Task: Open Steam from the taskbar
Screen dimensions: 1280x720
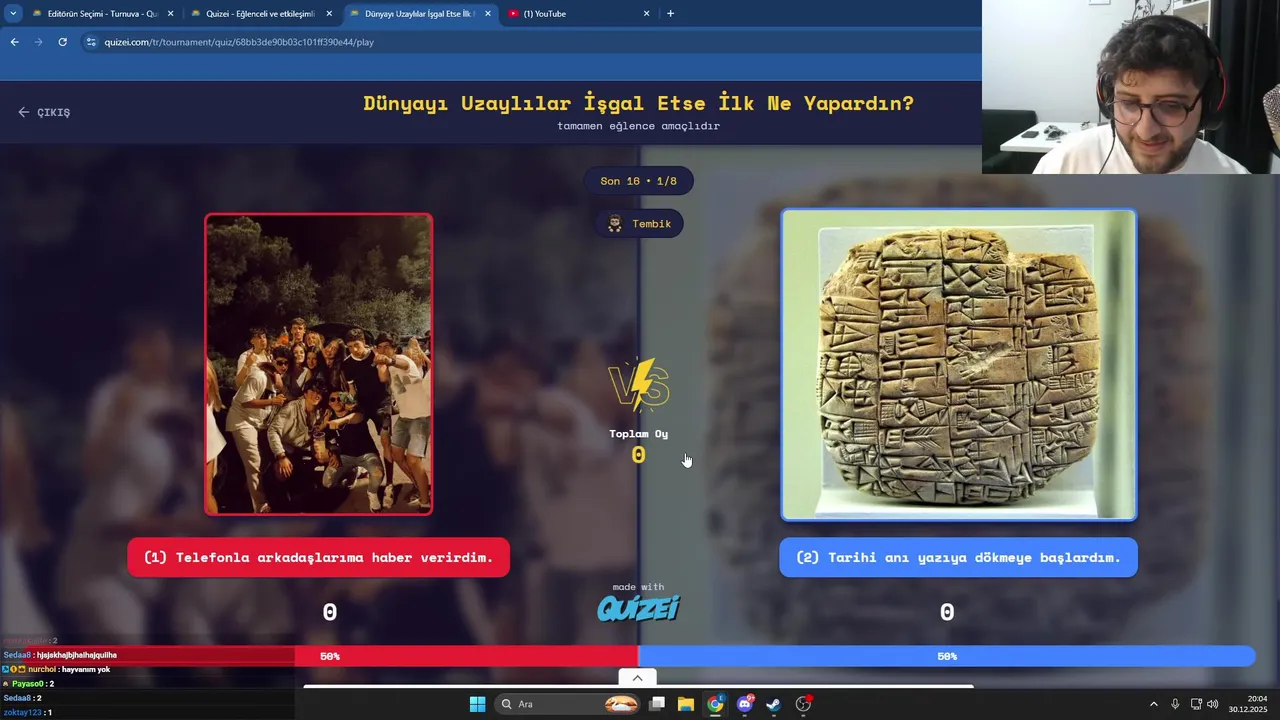Action: (x=773, y=704)
